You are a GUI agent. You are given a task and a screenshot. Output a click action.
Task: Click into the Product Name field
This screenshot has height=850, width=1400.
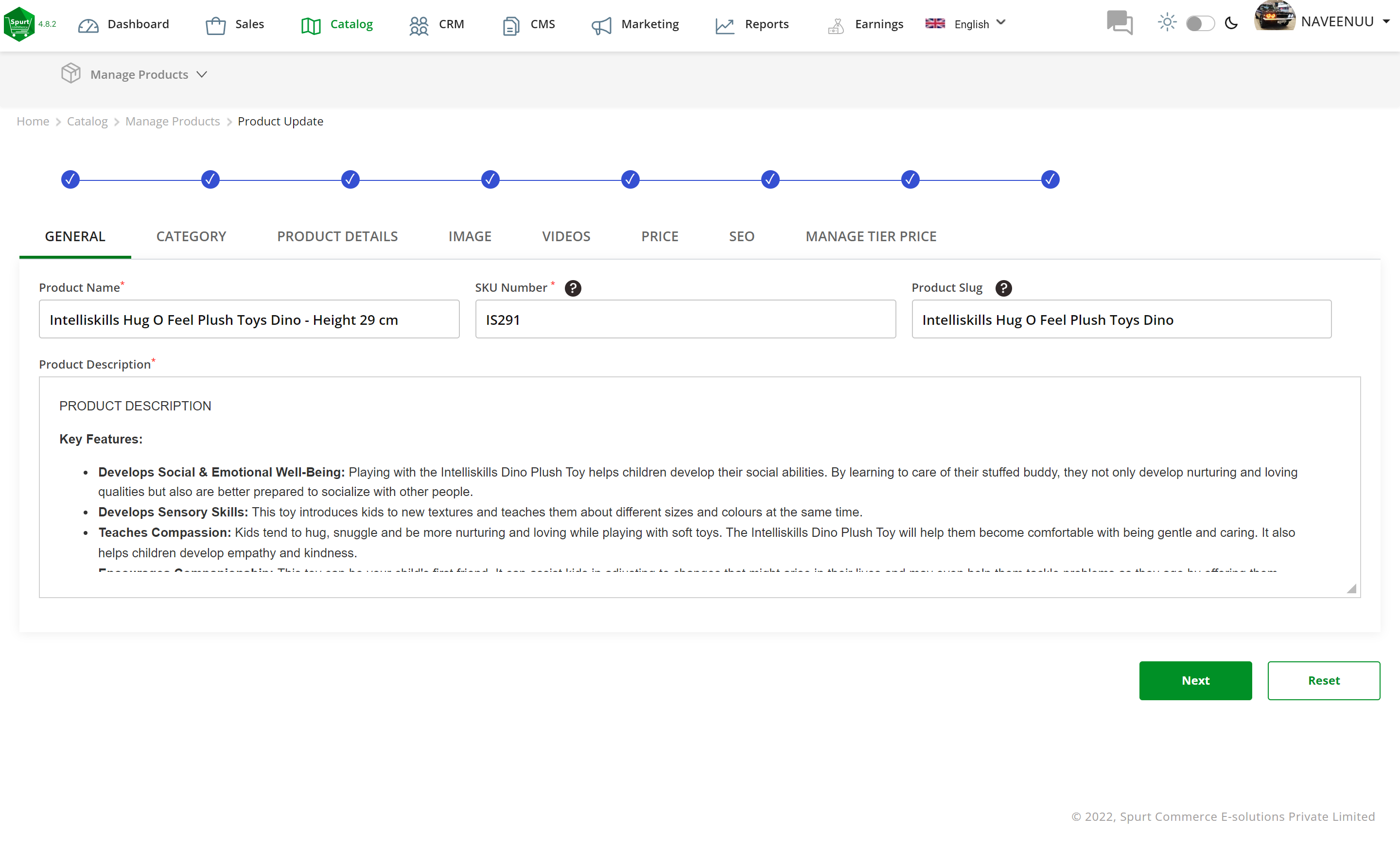click(x=249, y=319)
